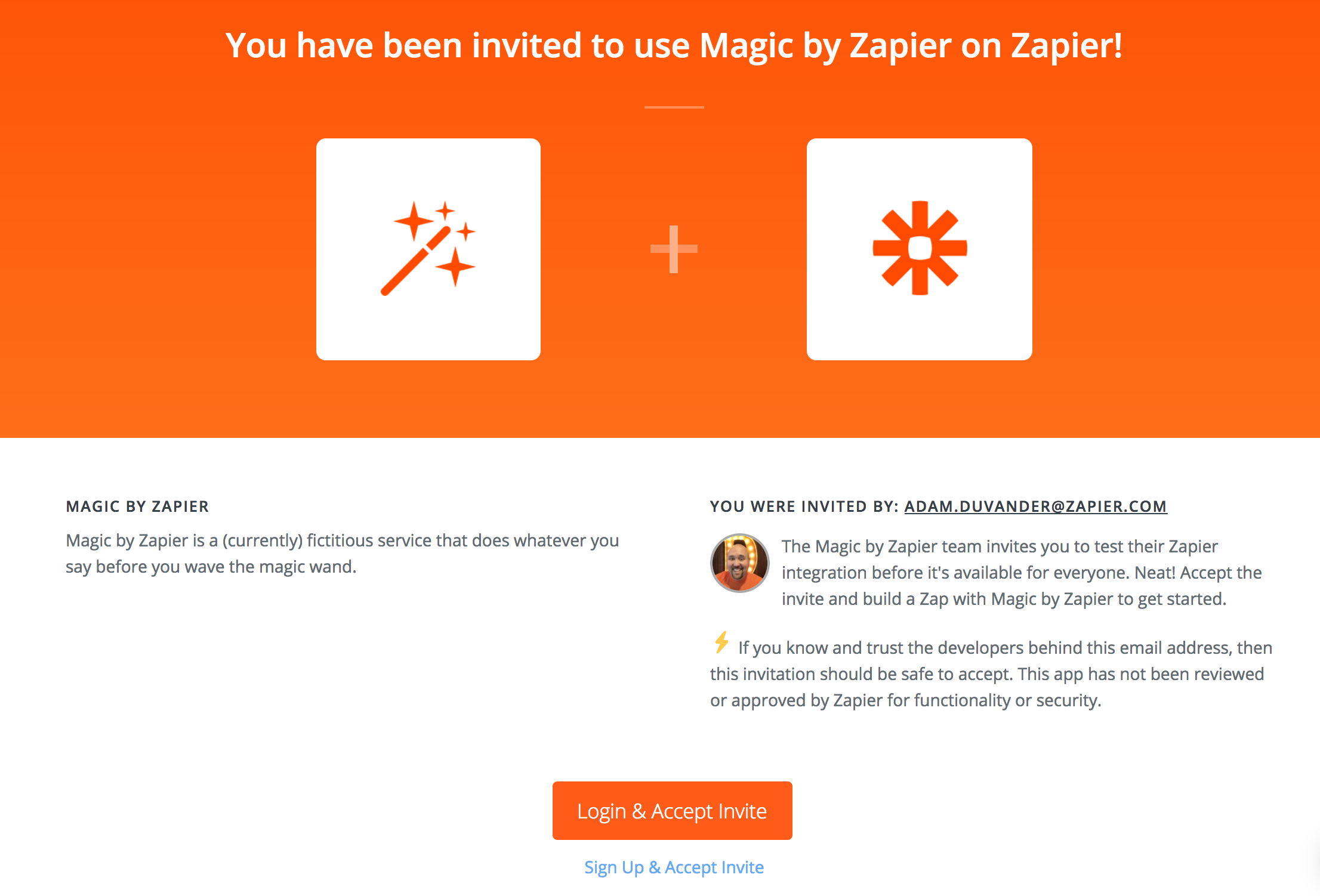Click the center square of the Zapier logo
Viewport: 1320px width, 896px height.
tap(920, 248)
